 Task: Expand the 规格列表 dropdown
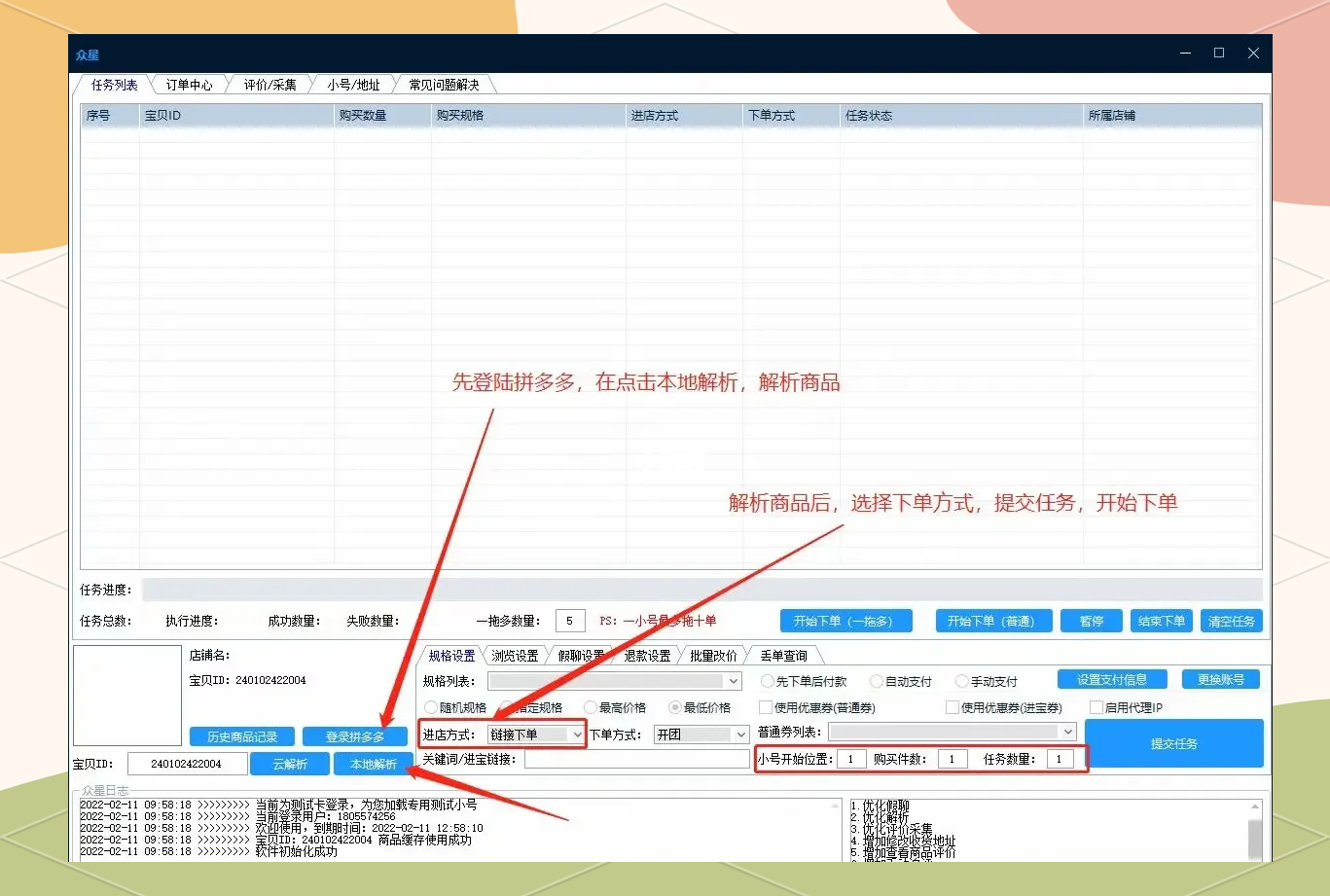point(615,682)
